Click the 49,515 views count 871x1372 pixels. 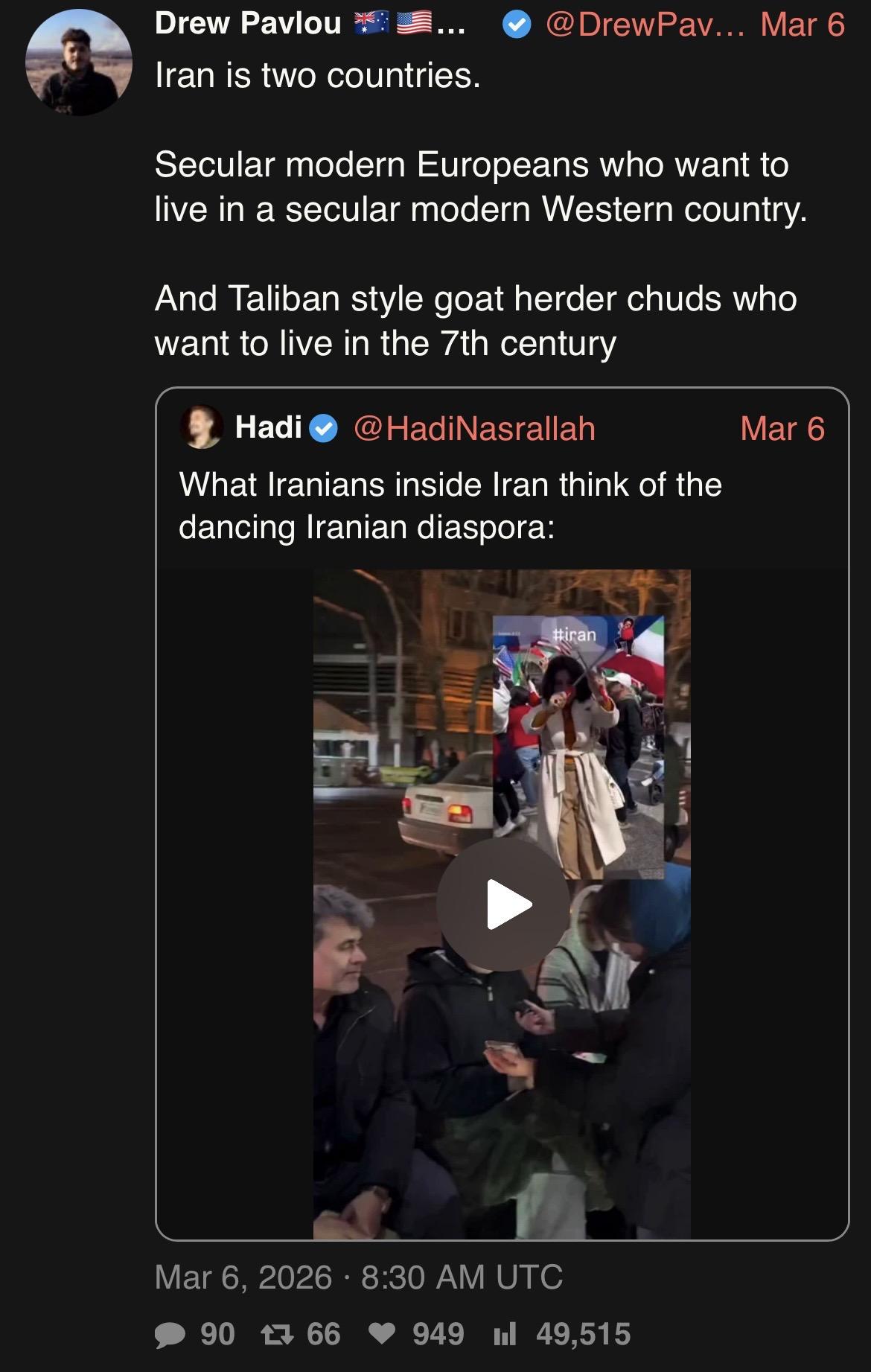click(583, 1334)
